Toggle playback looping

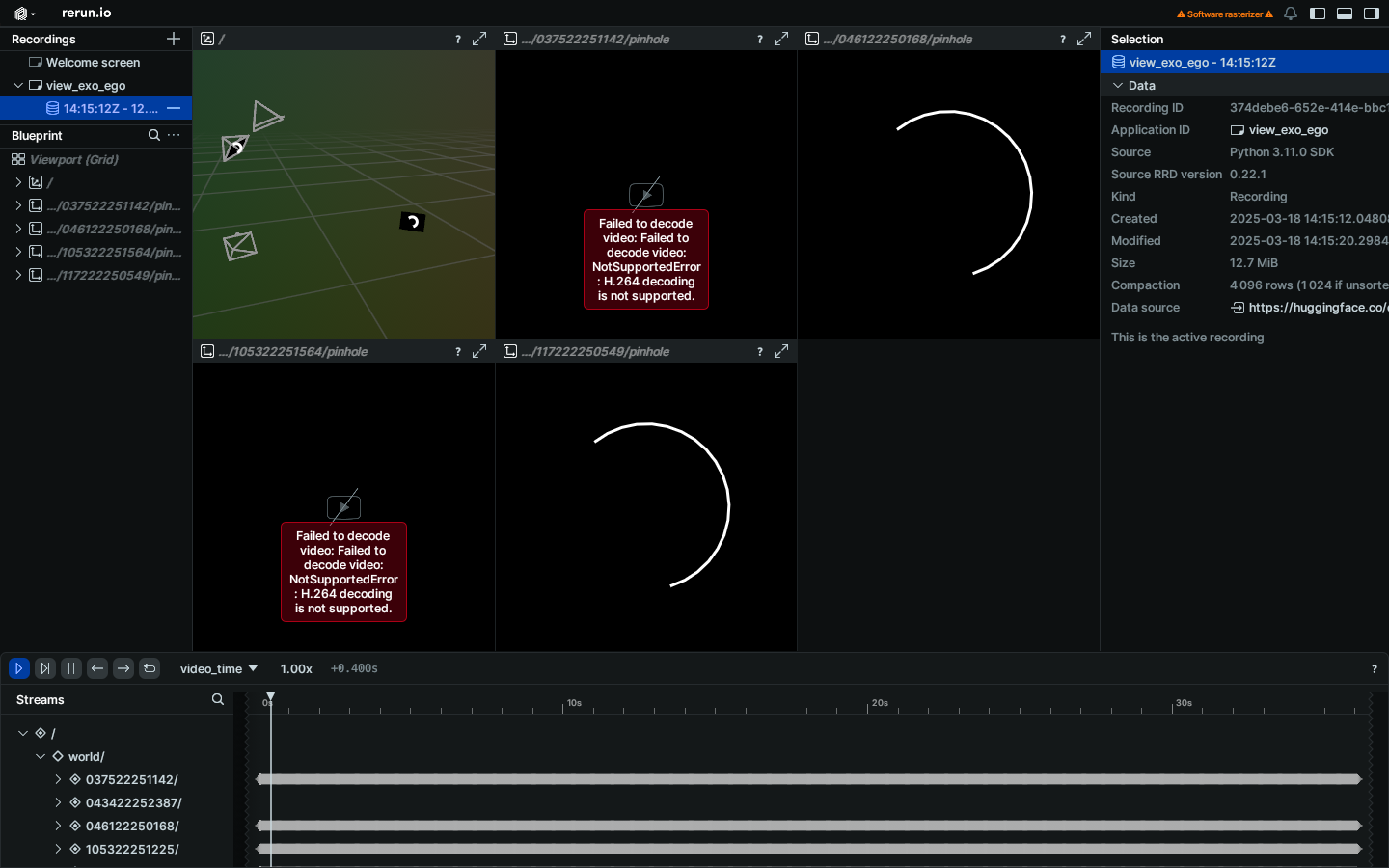(150, 668)
